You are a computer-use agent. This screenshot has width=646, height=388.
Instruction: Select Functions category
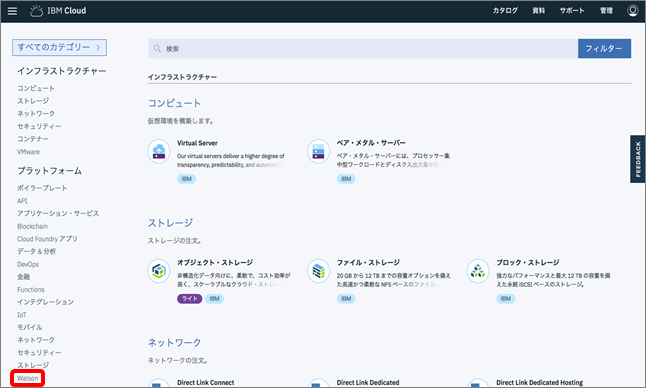pyautogui.click(x=31, y=290)
